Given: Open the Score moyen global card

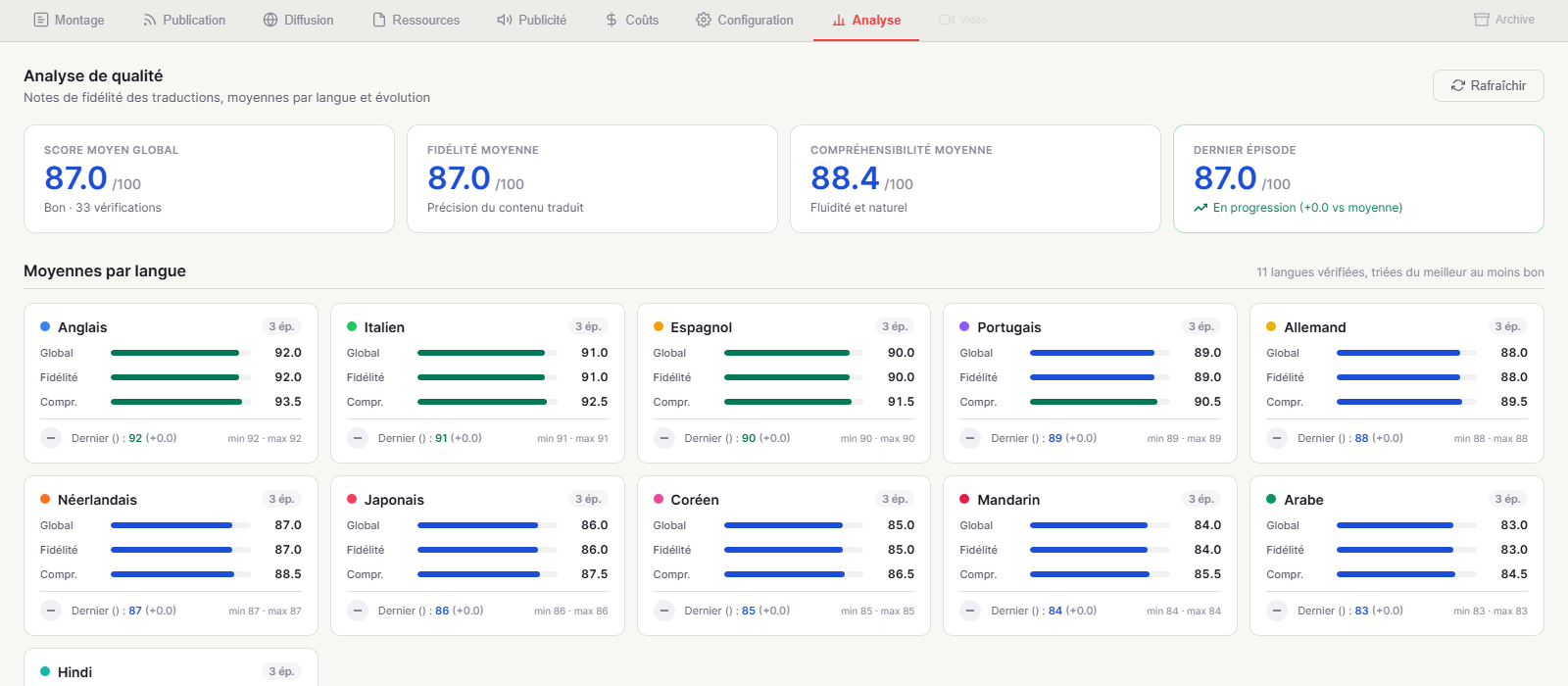Looking at the screenshot, I should click(x=209, y=178).
